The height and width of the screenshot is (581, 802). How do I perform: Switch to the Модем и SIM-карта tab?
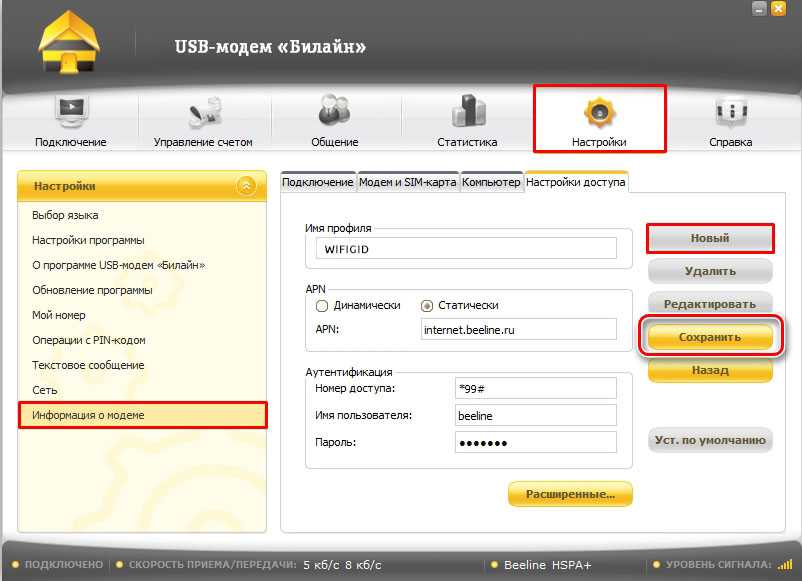pos(408,182)
